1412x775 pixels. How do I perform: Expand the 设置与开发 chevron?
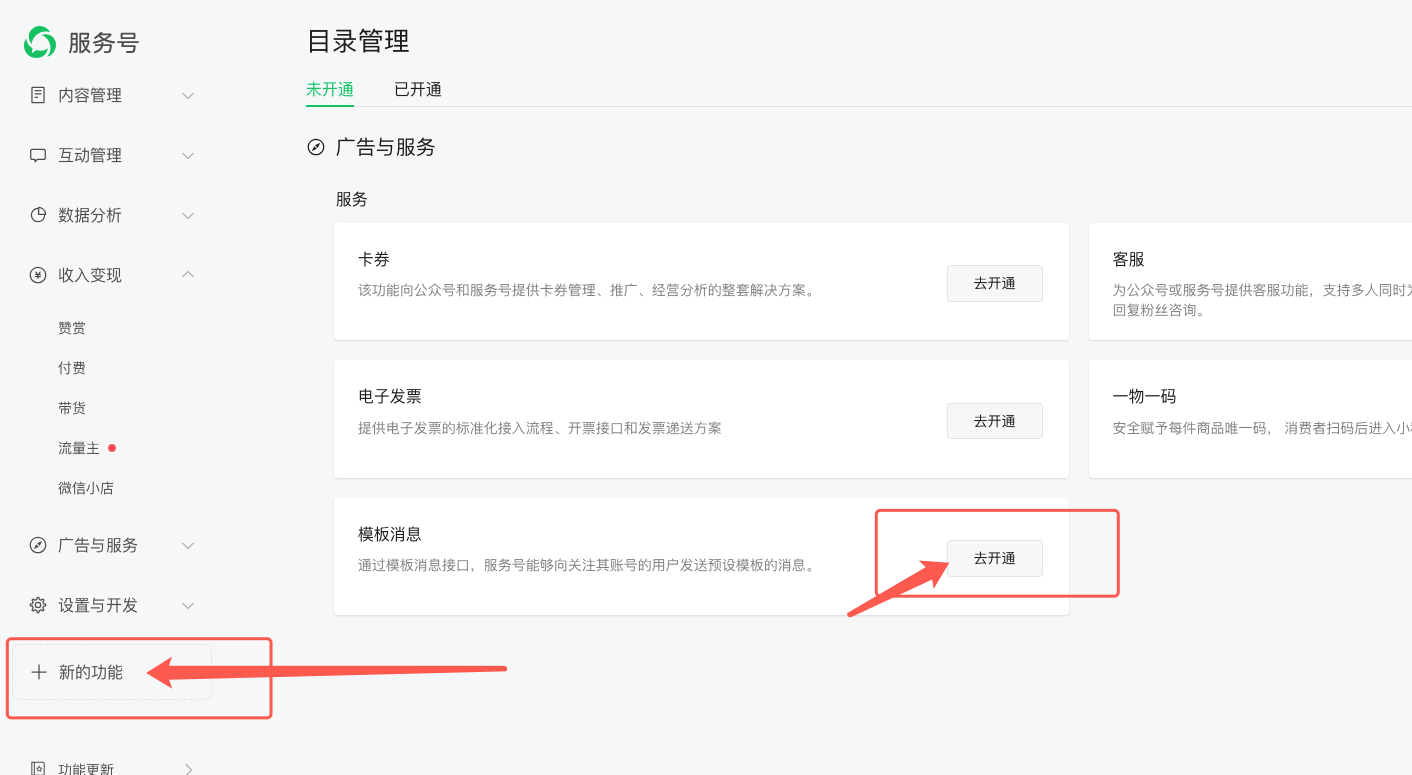tap(188, 606)
